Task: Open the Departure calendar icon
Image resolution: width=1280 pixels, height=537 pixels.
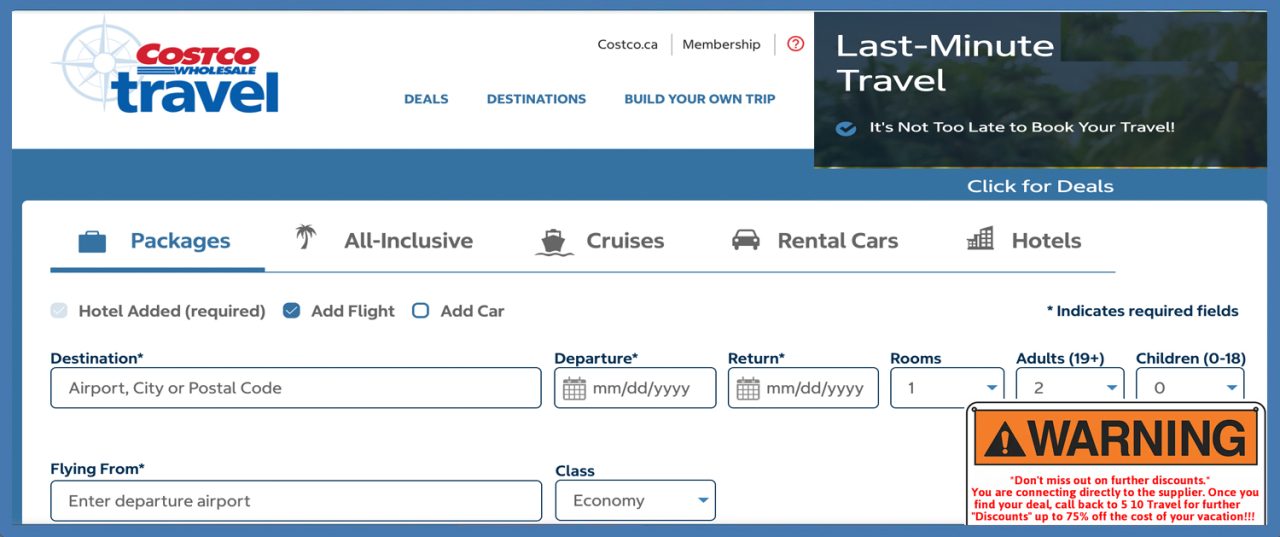Action: [574, 389]
